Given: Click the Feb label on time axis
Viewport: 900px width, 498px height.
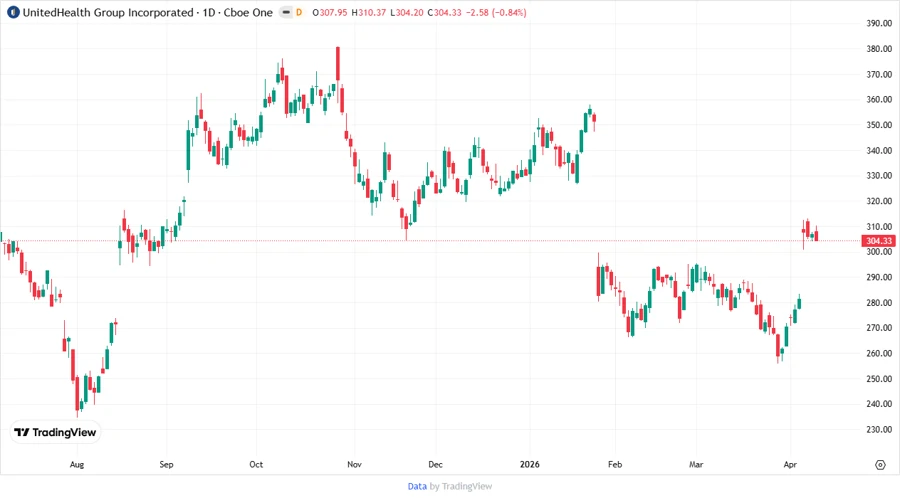Looking at the screenshot, I should pos(615,464).
